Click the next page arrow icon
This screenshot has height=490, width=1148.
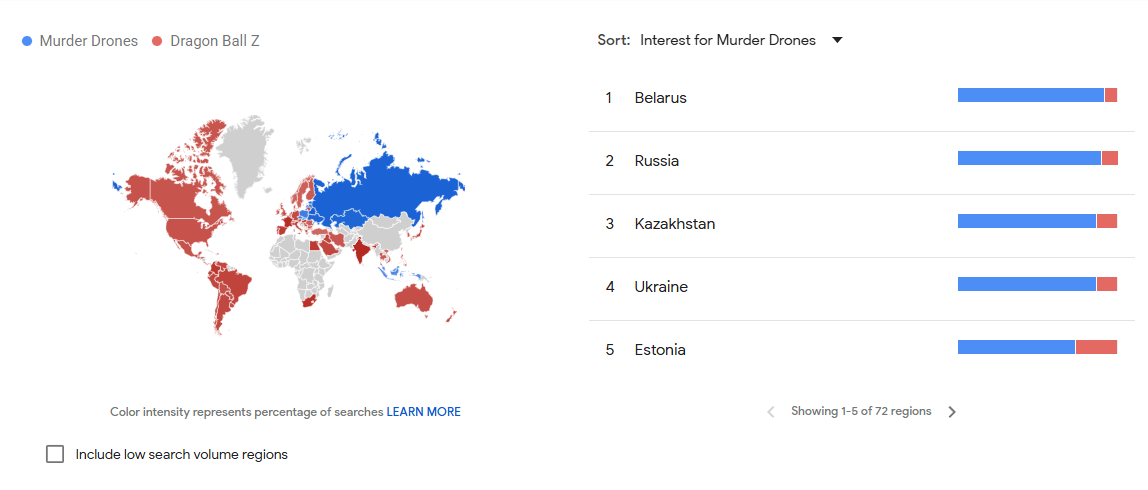click(952, 412)
